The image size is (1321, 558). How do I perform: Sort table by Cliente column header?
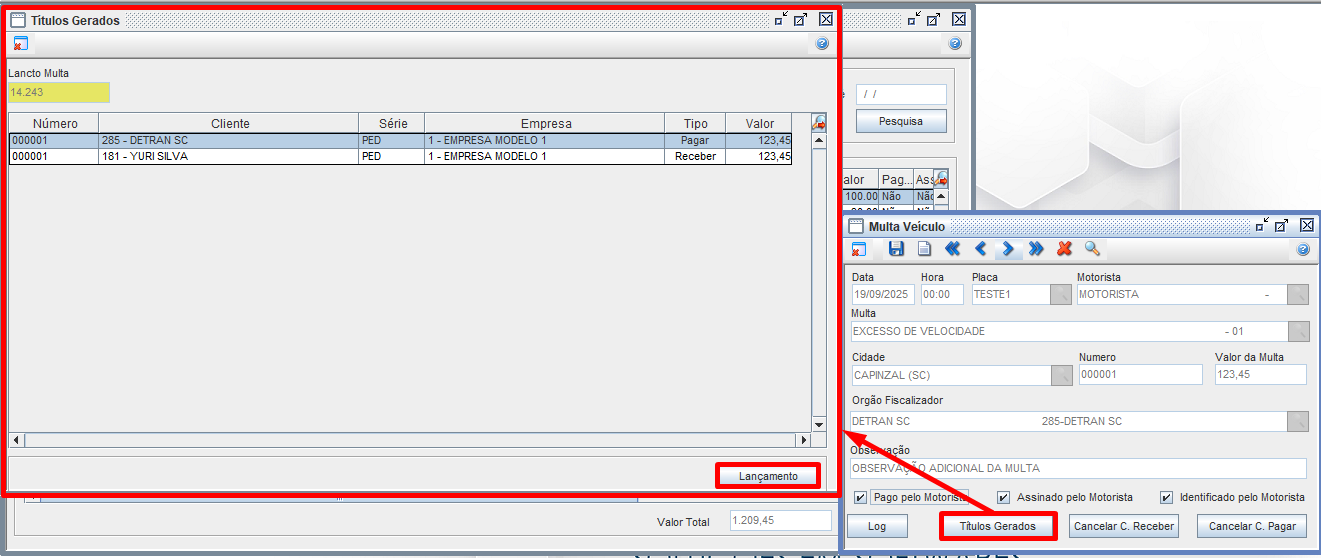coord(229,123)
